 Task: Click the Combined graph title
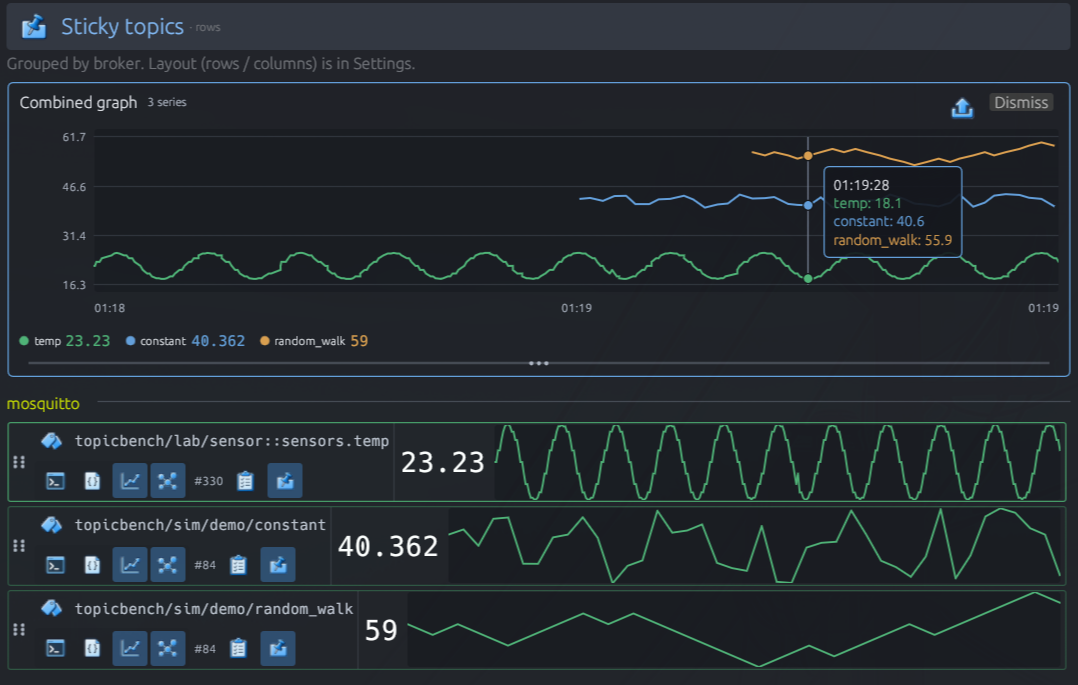coord(78,102)
